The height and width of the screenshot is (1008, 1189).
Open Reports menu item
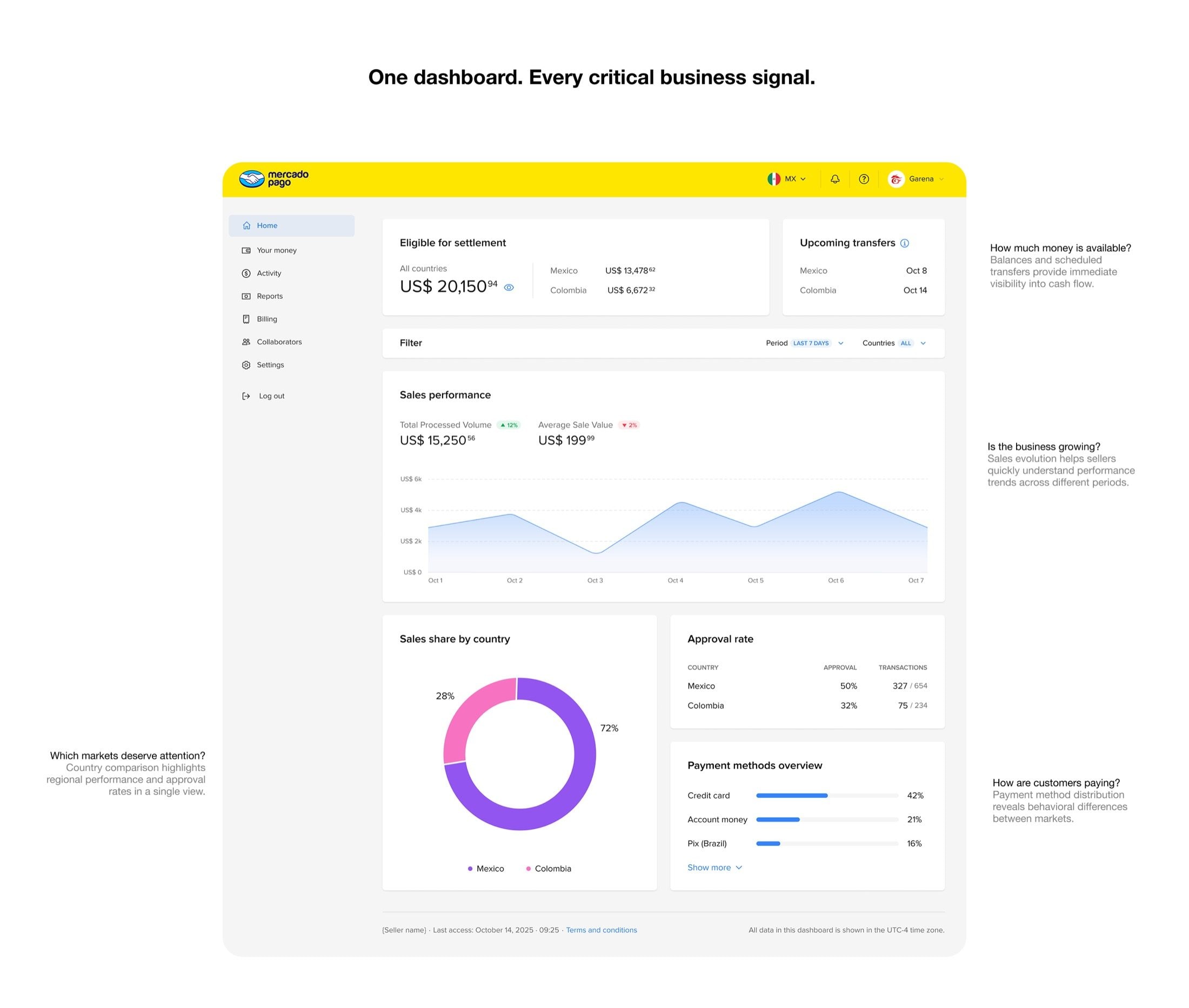click(x=270, y=296)
